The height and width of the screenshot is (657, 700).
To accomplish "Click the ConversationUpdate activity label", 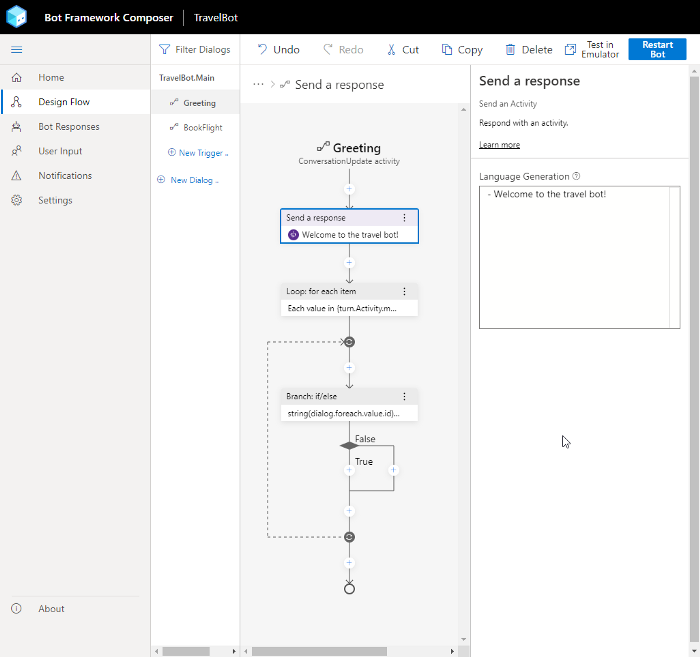I will (x=349, y=161).
